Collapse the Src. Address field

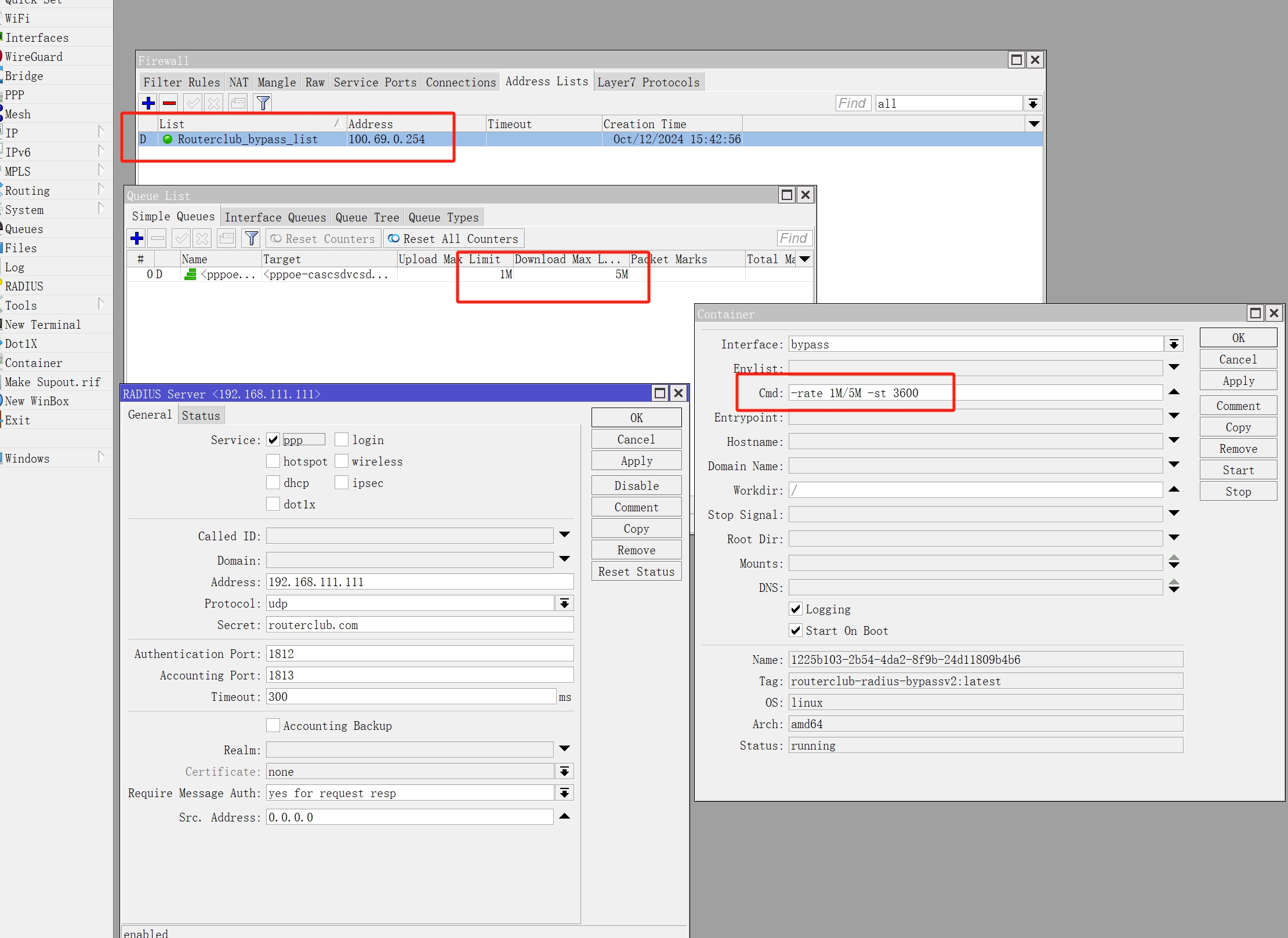point(565,816)
